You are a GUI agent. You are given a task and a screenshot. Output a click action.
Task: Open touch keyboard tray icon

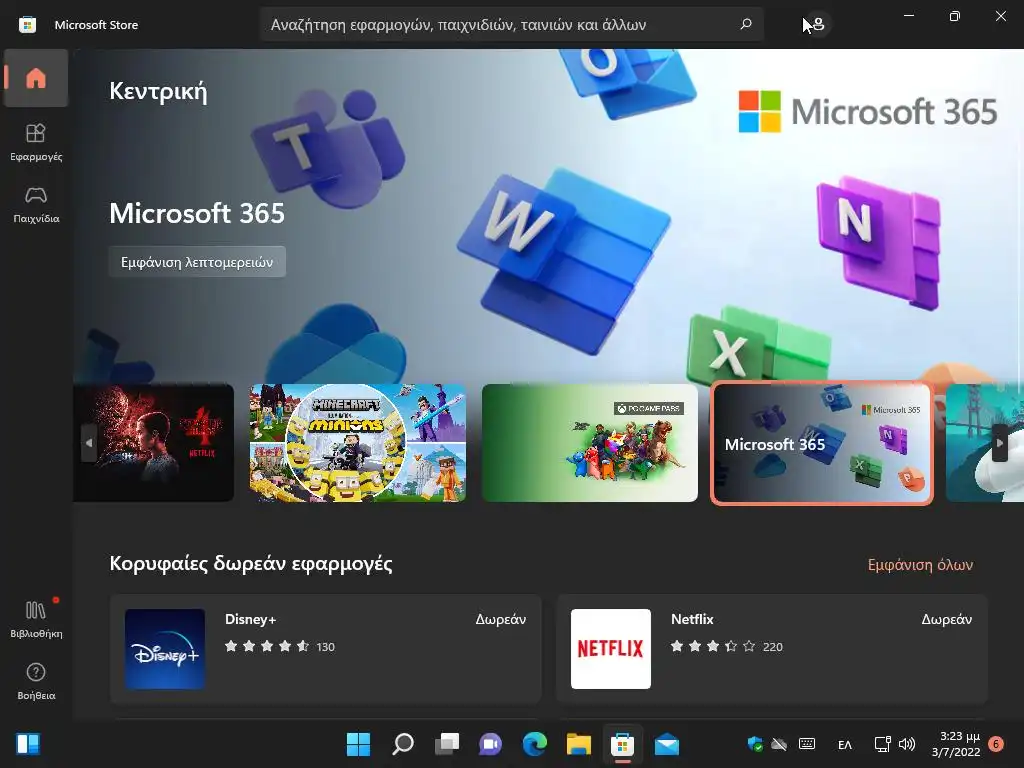807,744
